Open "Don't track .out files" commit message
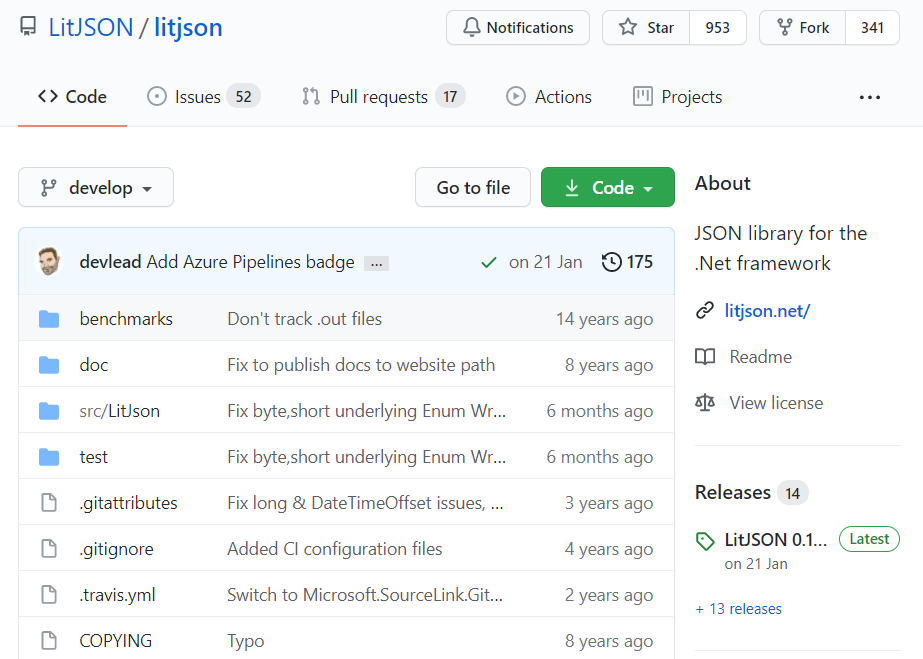923x659 pixels. 304,318
